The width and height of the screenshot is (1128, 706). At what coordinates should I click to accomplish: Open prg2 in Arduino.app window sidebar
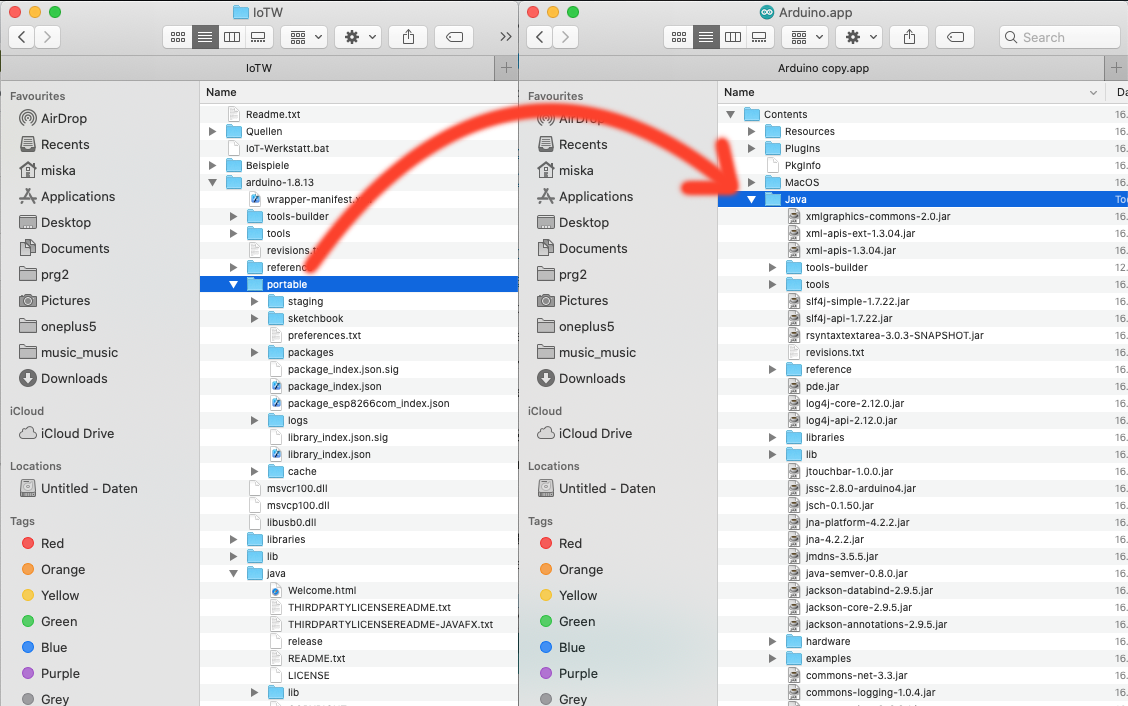coord(572,274)
